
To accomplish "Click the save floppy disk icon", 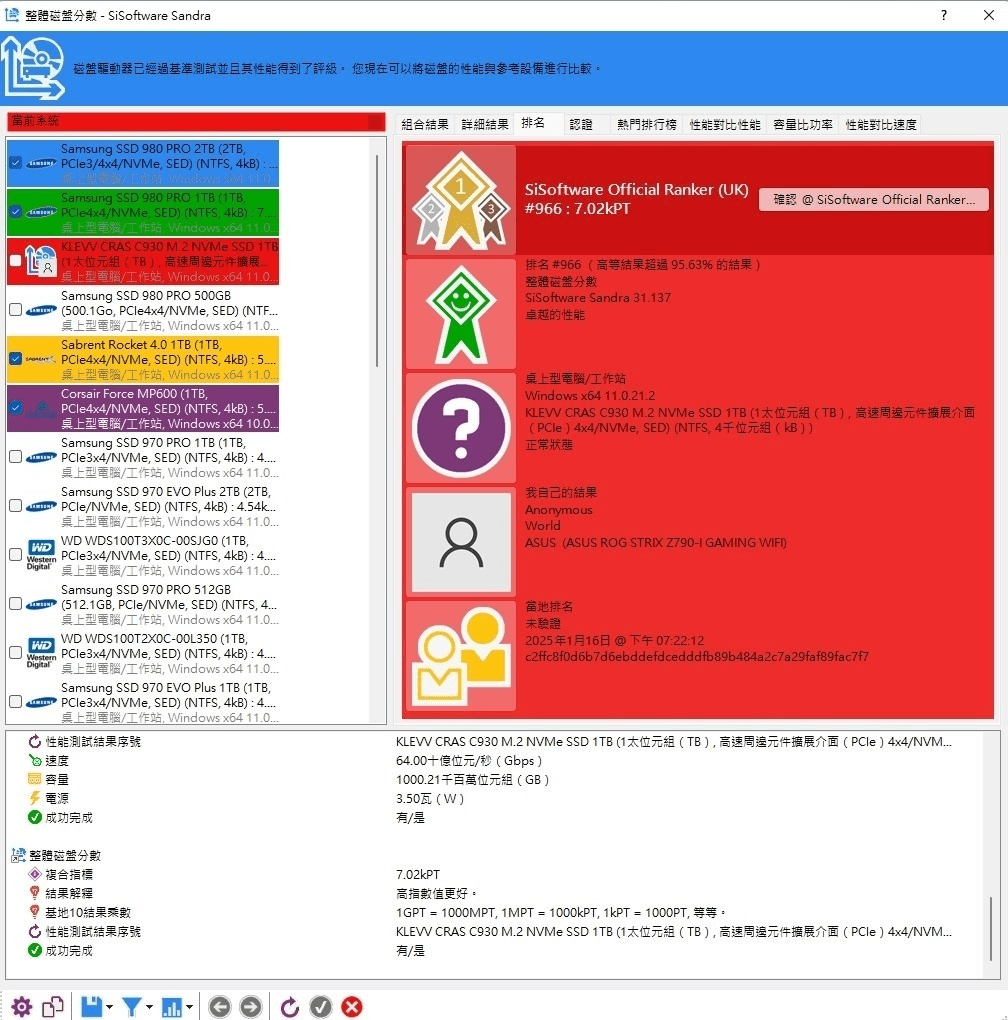I will pyautogui.click(x=92, y=1006).
